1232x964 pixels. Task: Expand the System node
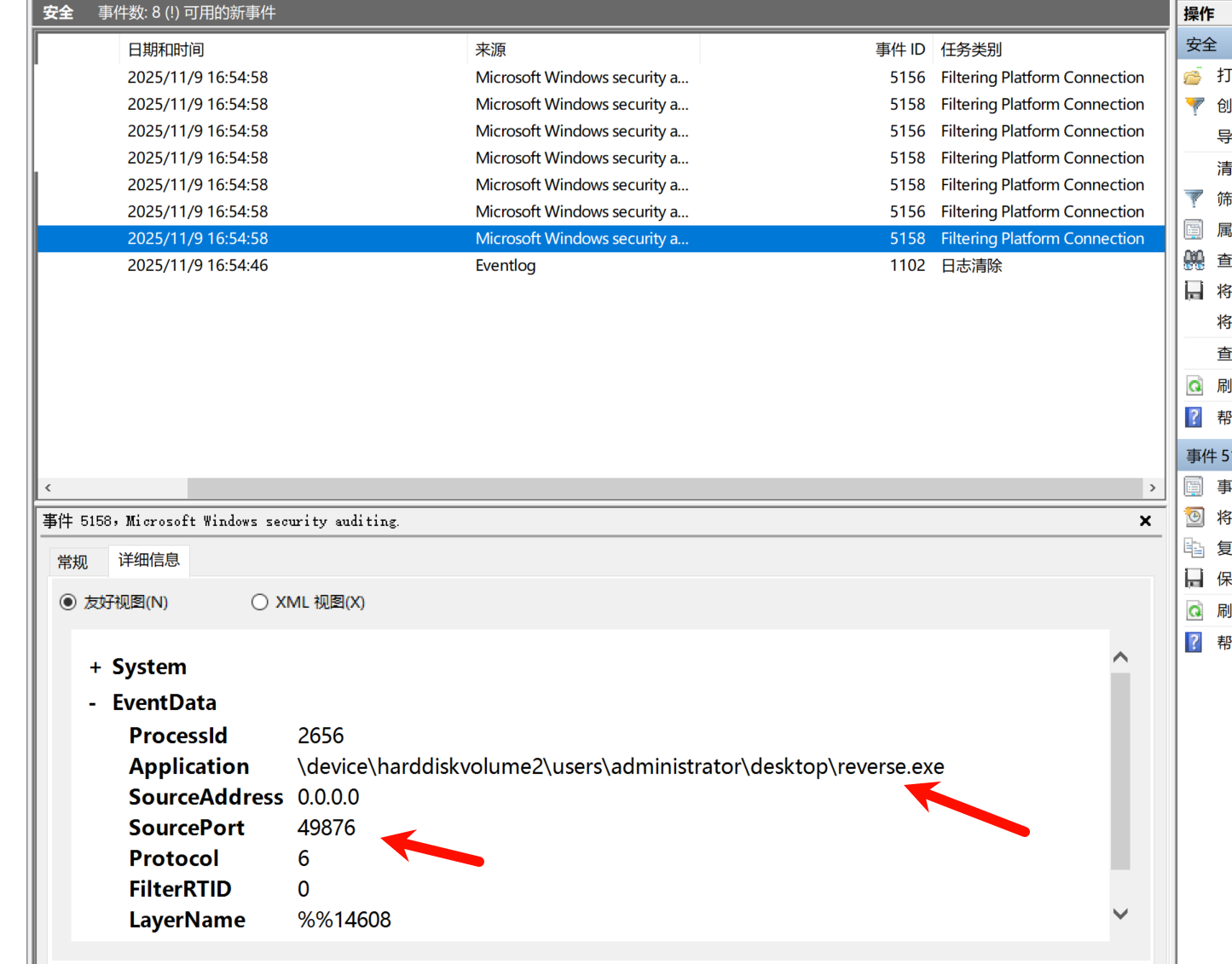pos(95,667)
